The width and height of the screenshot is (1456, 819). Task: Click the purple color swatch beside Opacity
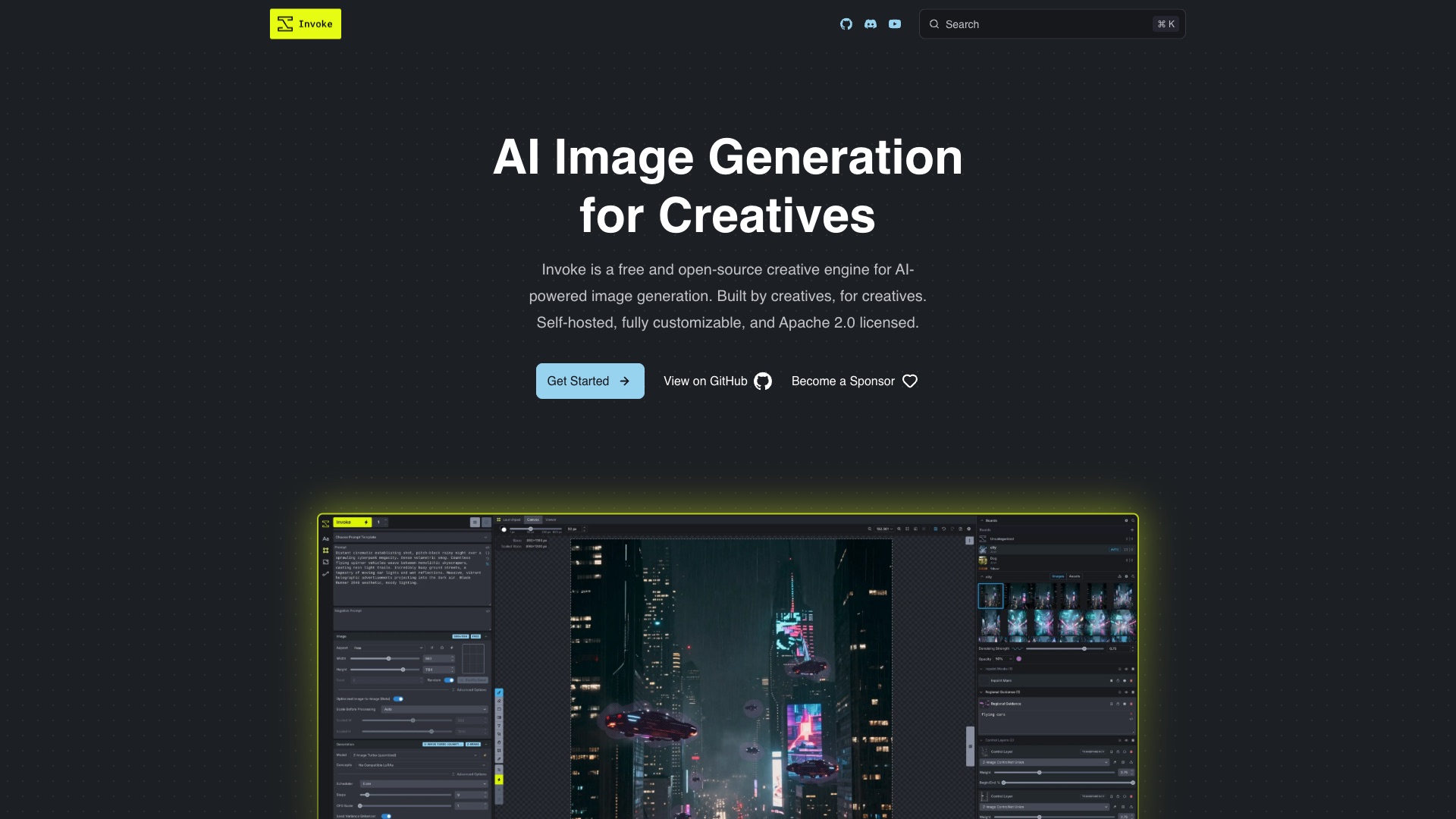pyautogui.click(x=1019, y=659)
